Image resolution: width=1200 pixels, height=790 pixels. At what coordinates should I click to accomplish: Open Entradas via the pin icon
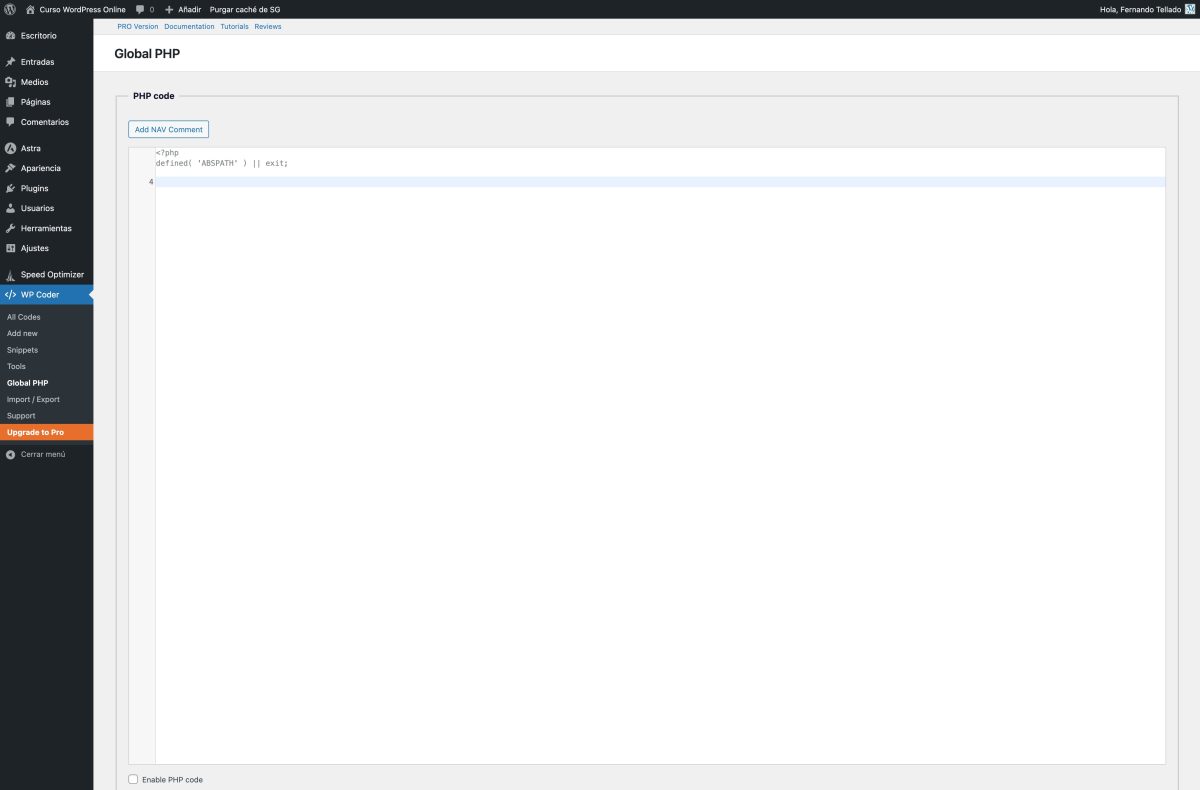[x=10, y=62]
